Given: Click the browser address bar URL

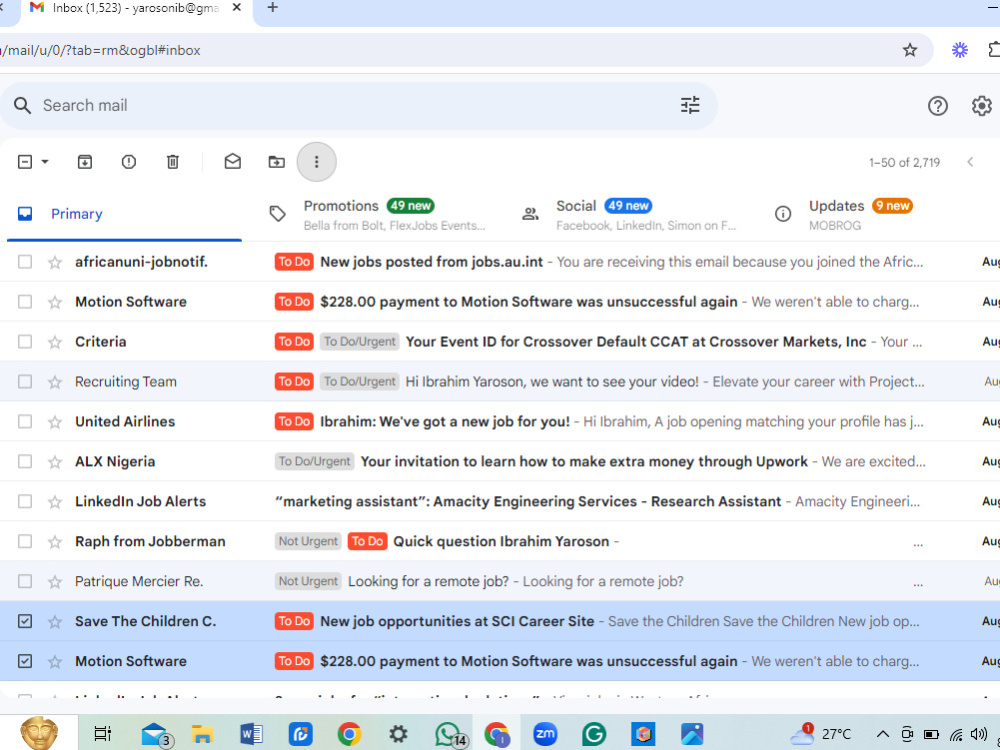Looking at the screenshot, I should 101,50.
